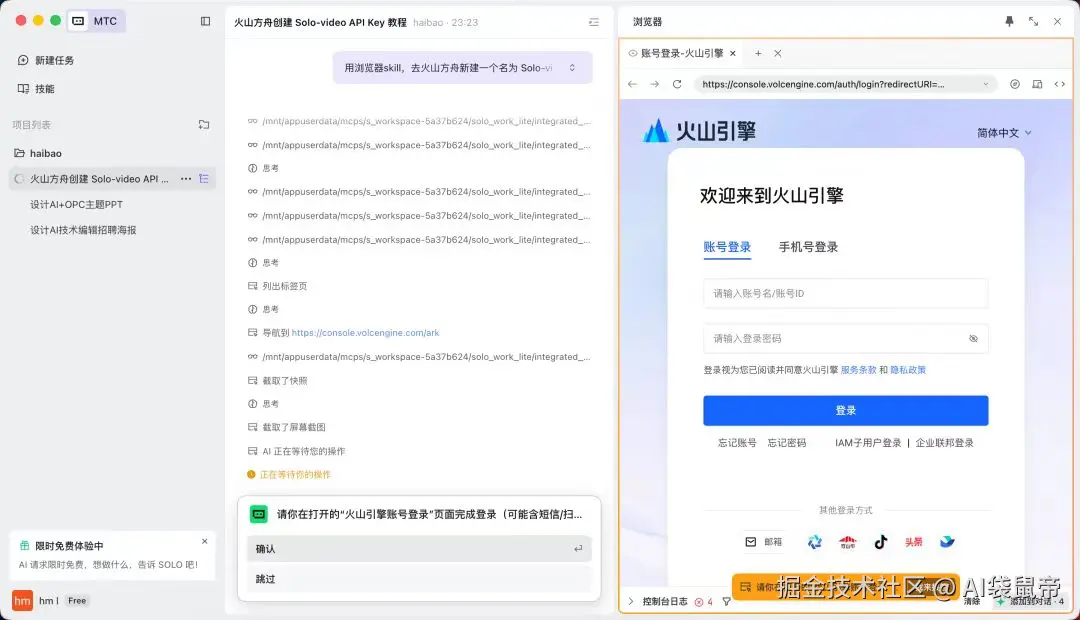This screenshot has width=1080, height=620.
Task: Open the conversation outline icon in chat header
Action: coord(594,22)
